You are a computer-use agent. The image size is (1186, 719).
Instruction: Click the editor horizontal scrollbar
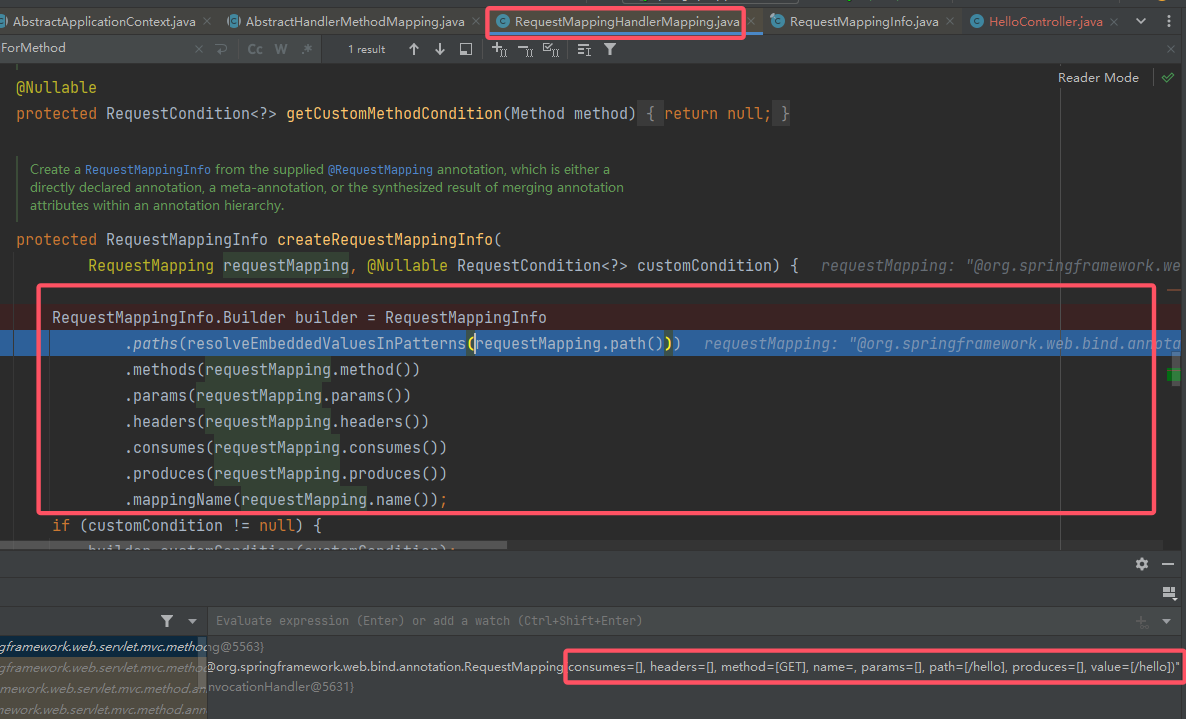click(x=253, y=544)
